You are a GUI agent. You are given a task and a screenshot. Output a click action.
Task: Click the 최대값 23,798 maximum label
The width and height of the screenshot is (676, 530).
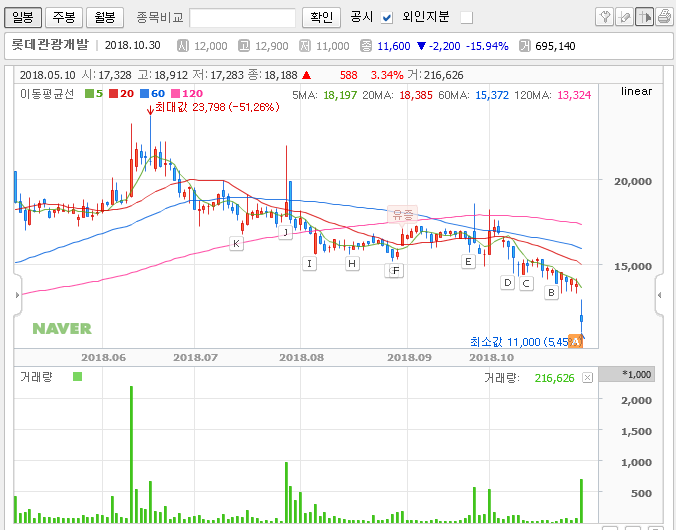click(x=217, y=107)
